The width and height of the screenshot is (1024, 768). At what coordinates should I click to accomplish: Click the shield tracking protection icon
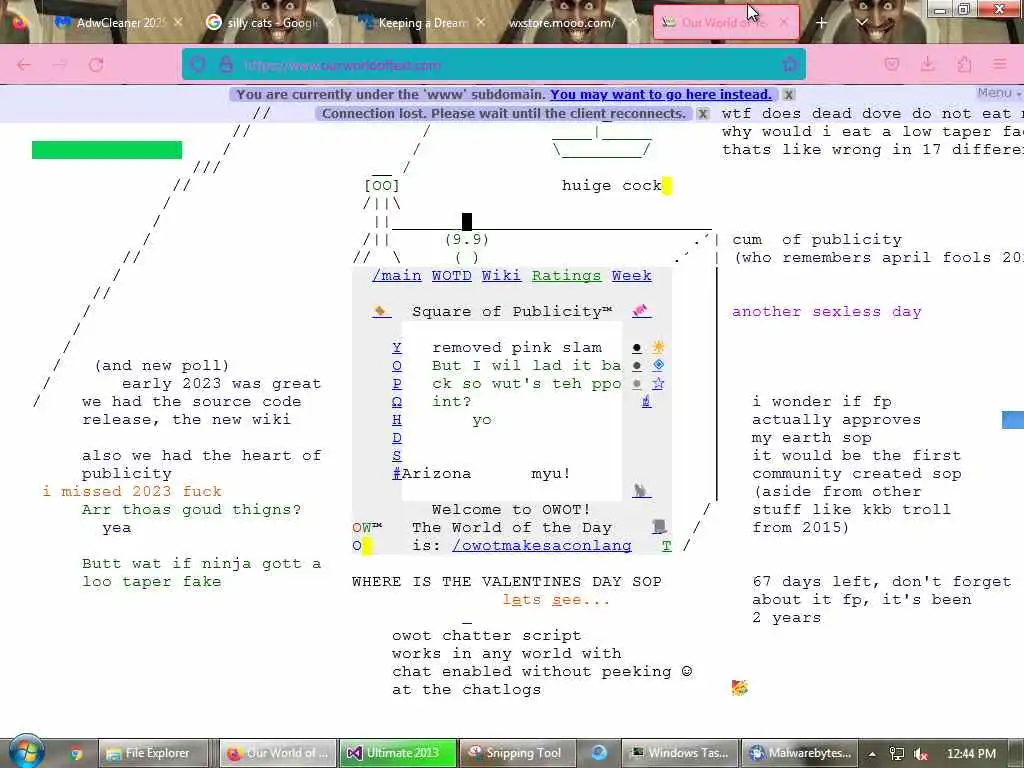click(x=197, y=64)
